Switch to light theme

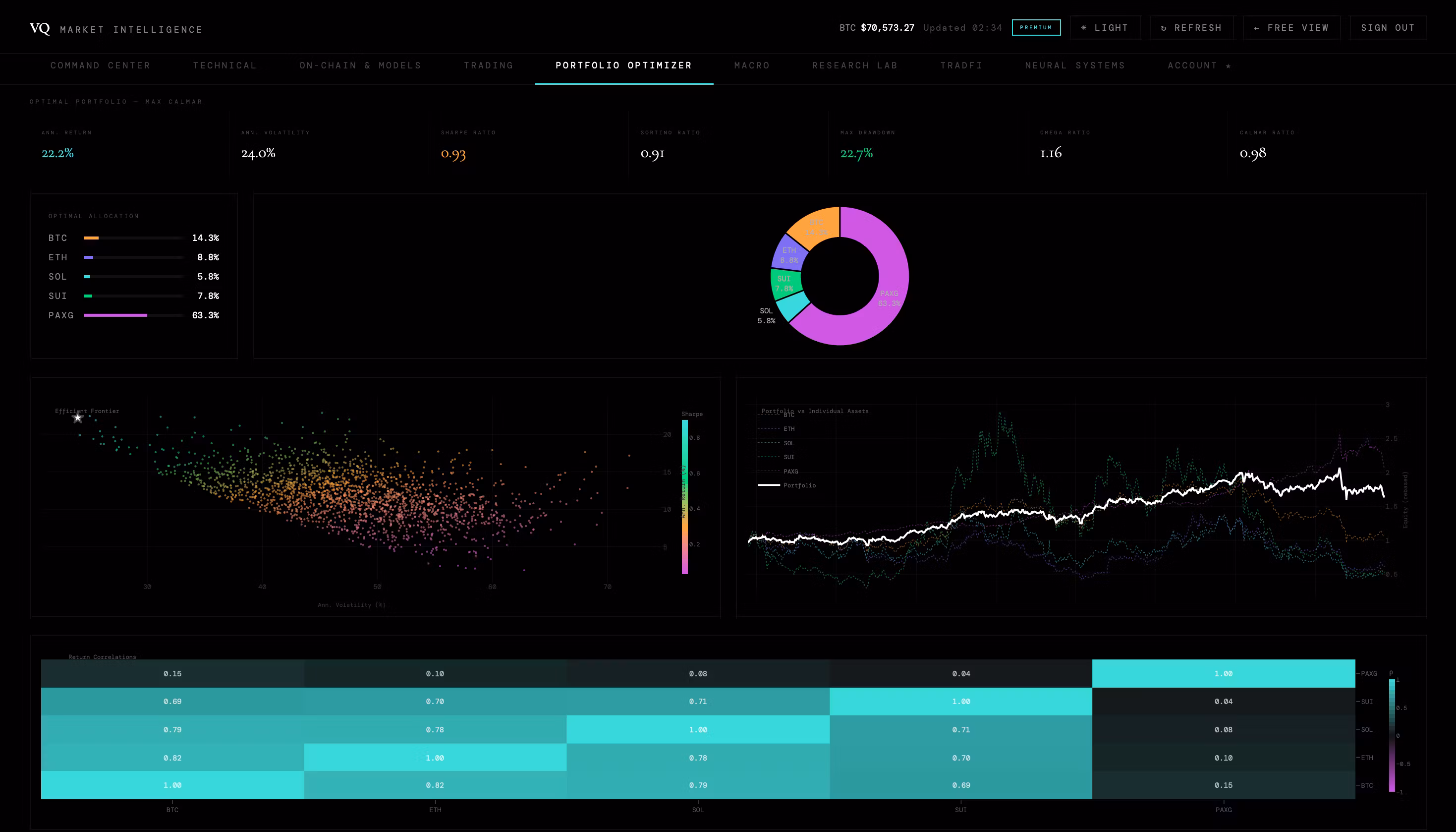pos(1105,28)
